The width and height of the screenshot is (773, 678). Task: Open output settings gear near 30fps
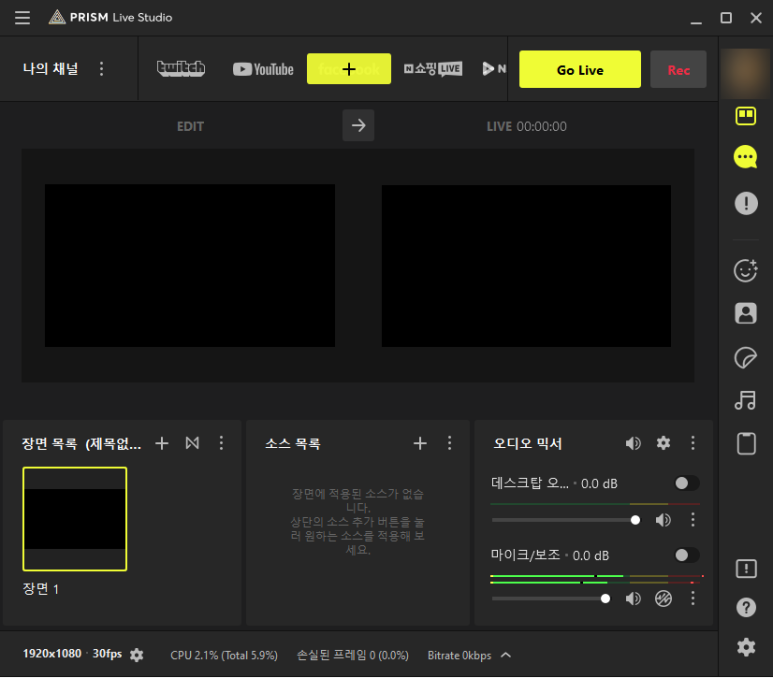(x=137, y=655)
